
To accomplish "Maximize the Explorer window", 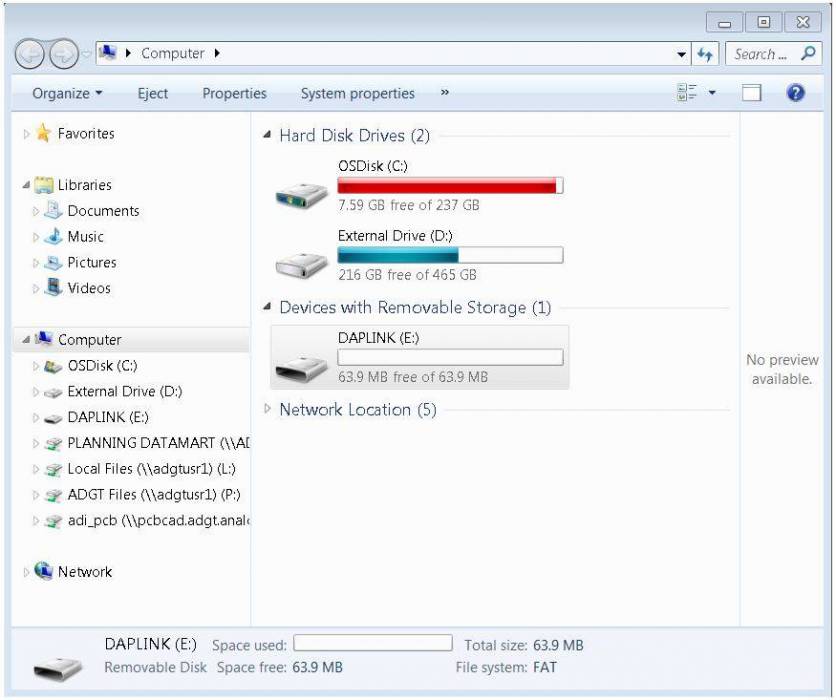I will point(763,22).
